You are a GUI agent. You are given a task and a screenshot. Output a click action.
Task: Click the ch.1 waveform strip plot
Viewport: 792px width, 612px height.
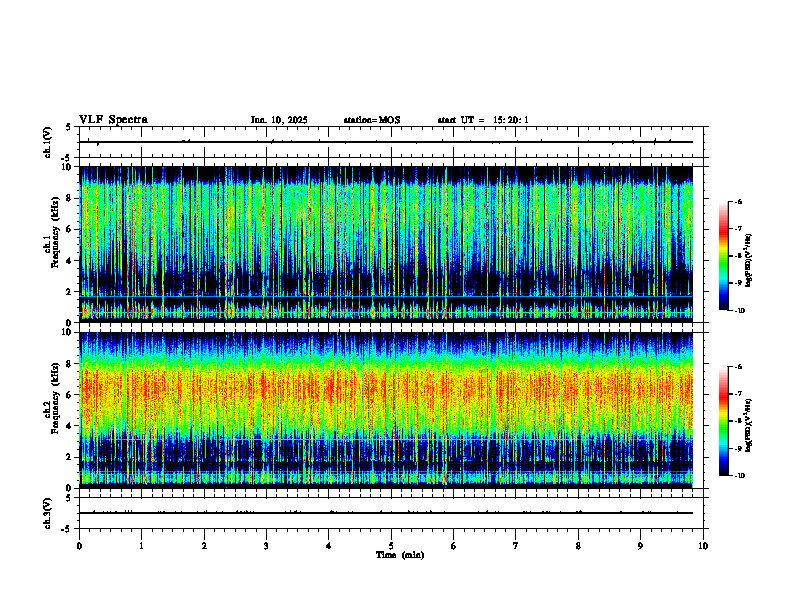[391, 142]
